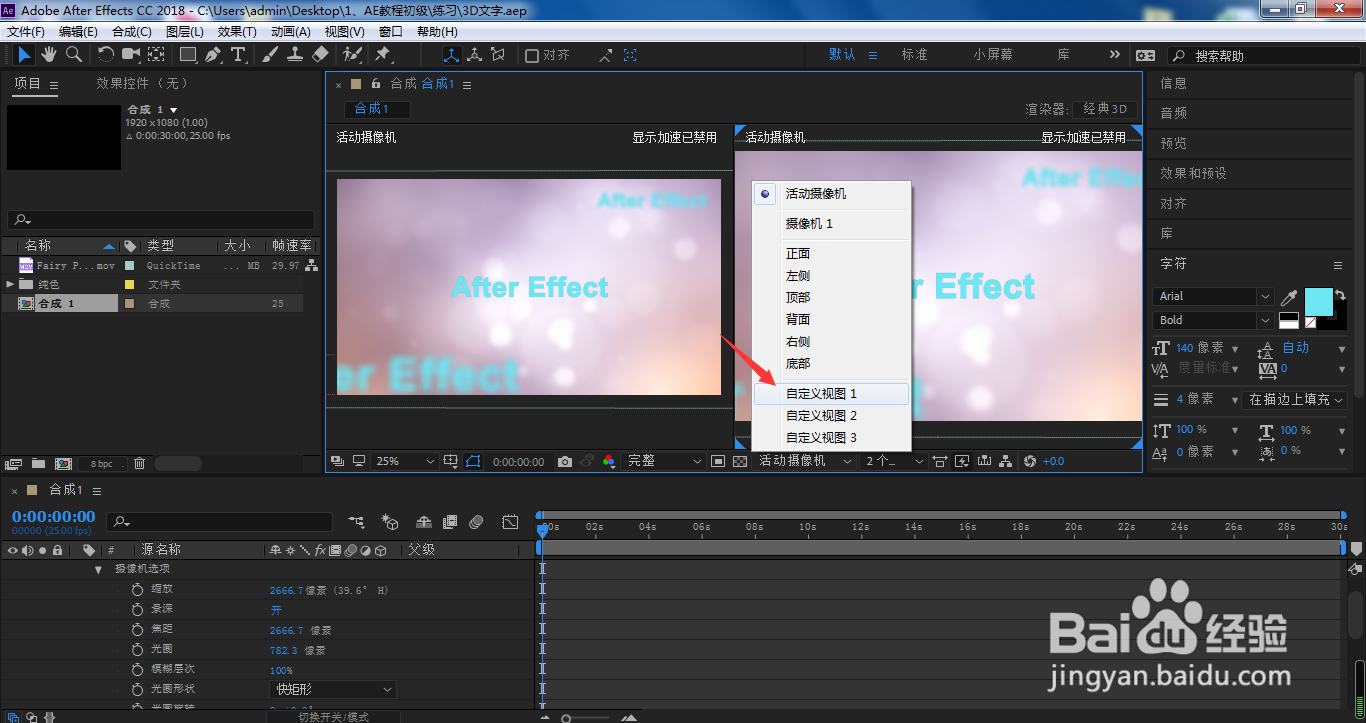1366x723 pixels.
Task: Toggle mask and shape path visibility
Action: click(x=473, y=461)
